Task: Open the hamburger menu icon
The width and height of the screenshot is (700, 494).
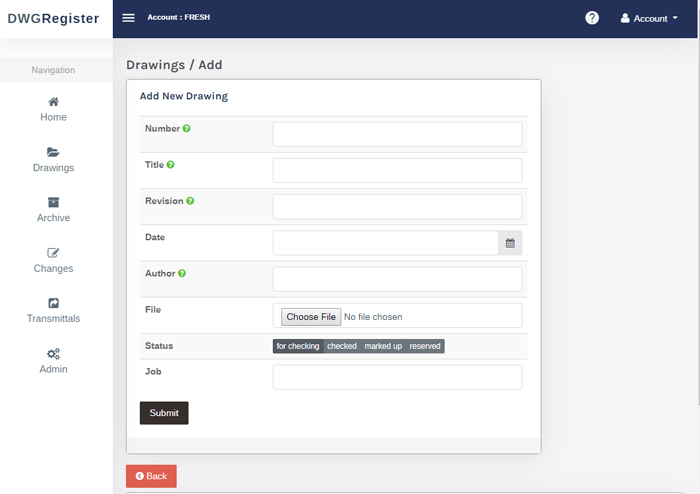Action: tap(129, 18)
